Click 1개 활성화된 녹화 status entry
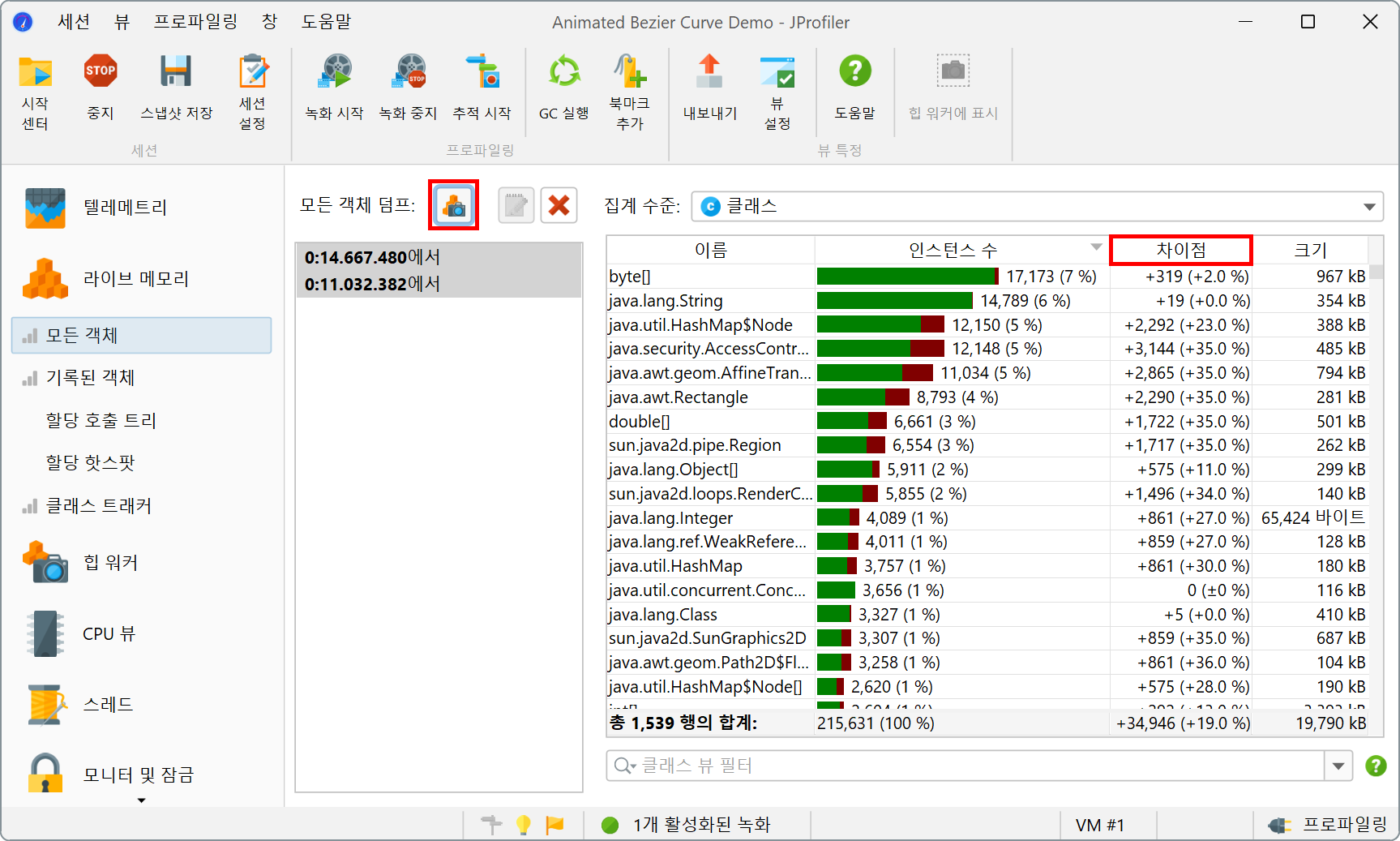The image size is (1400, 841). point(687,825)
